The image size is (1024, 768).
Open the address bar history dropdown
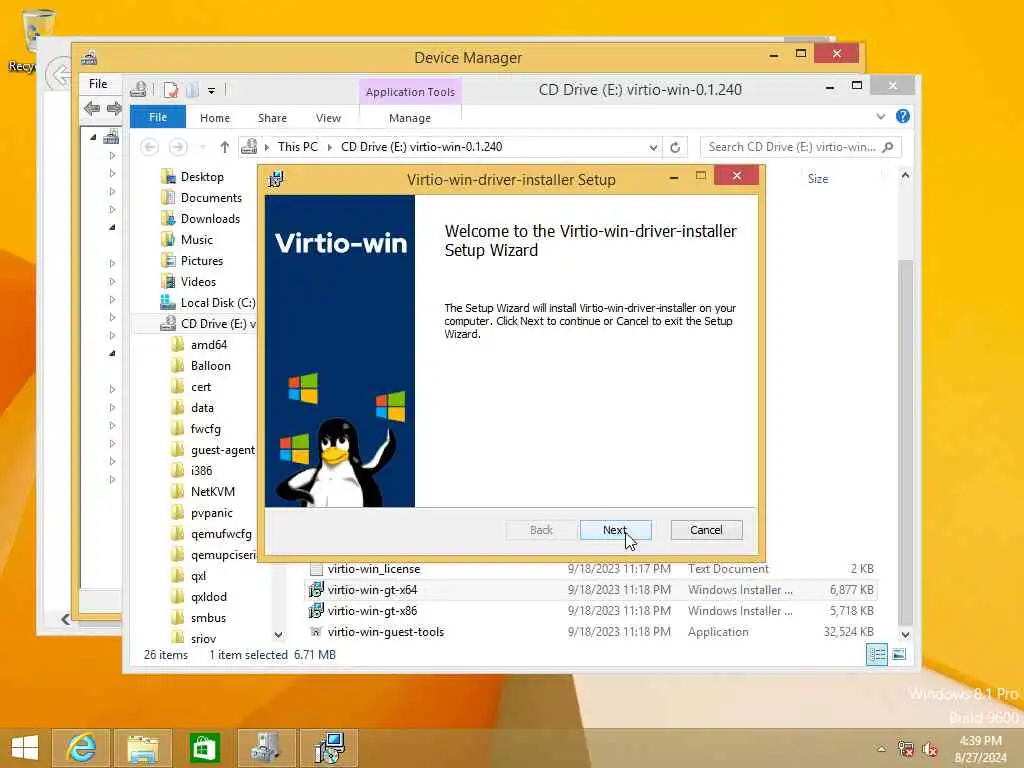[652, 147]
